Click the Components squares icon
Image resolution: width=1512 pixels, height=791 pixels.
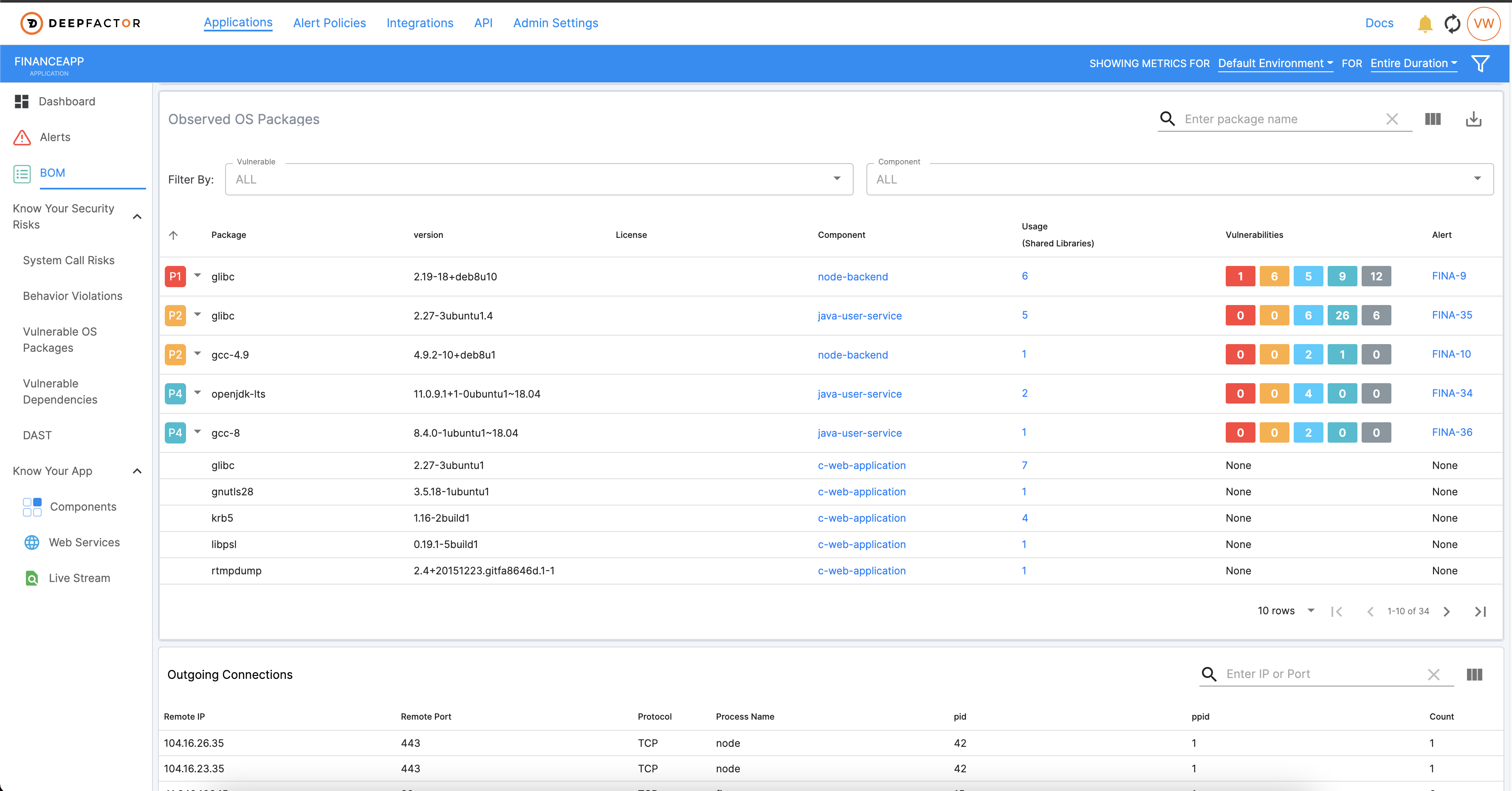[x=32, y=507]
